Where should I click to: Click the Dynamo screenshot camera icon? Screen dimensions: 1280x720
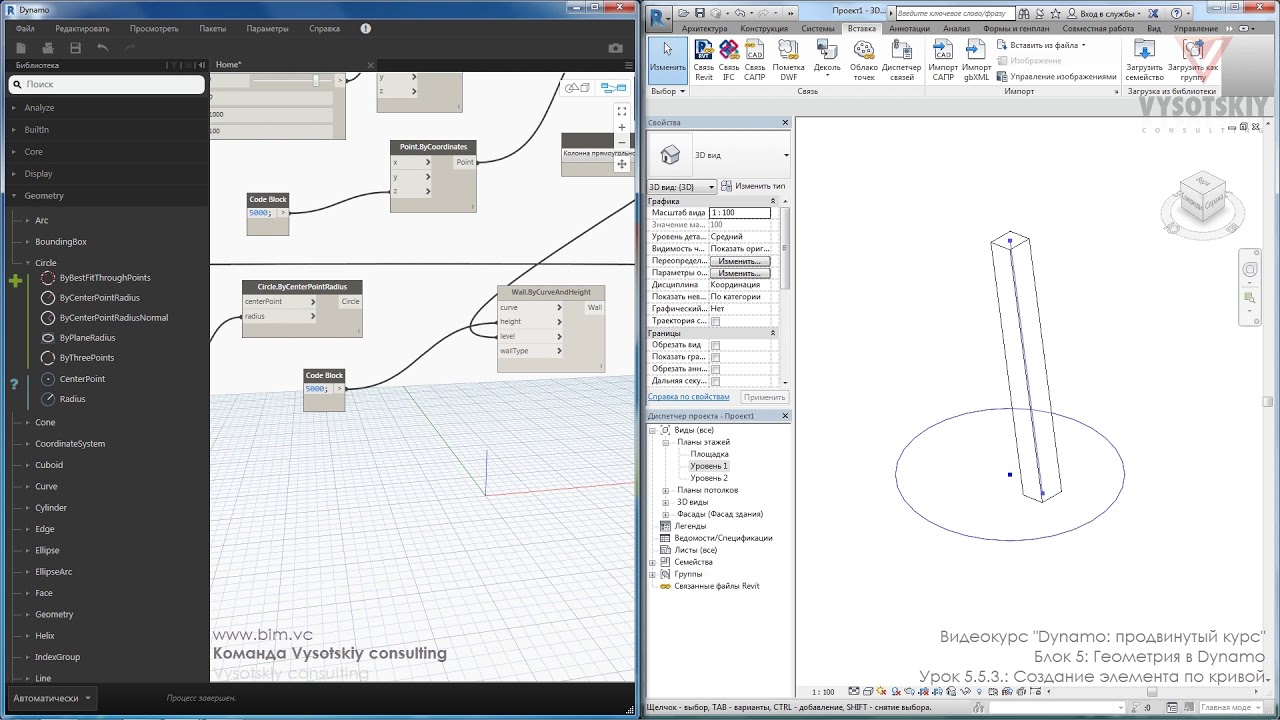tap(615, 48)
